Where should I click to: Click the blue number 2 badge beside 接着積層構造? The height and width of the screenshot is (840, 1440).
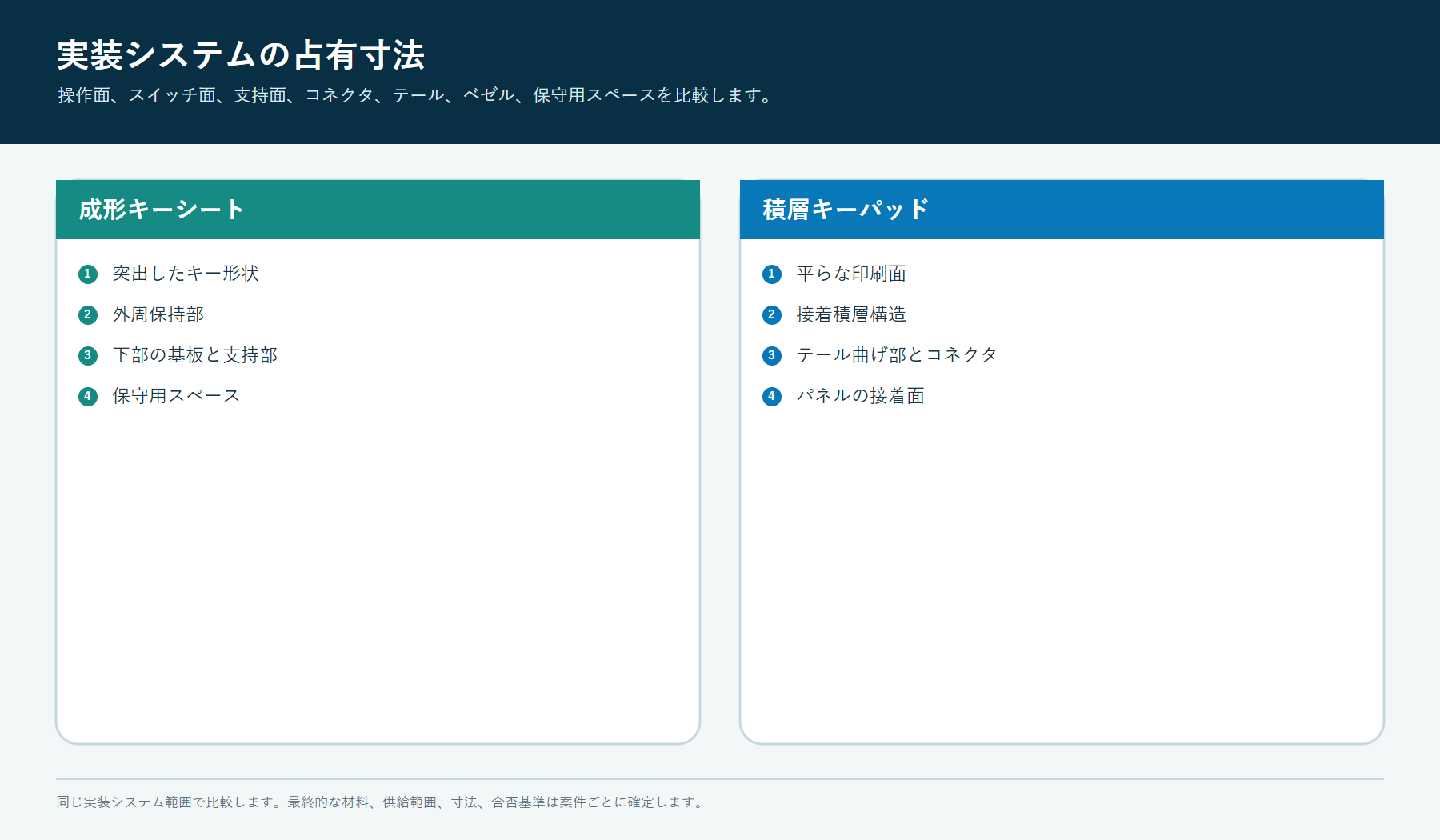(x=772, y=315)
